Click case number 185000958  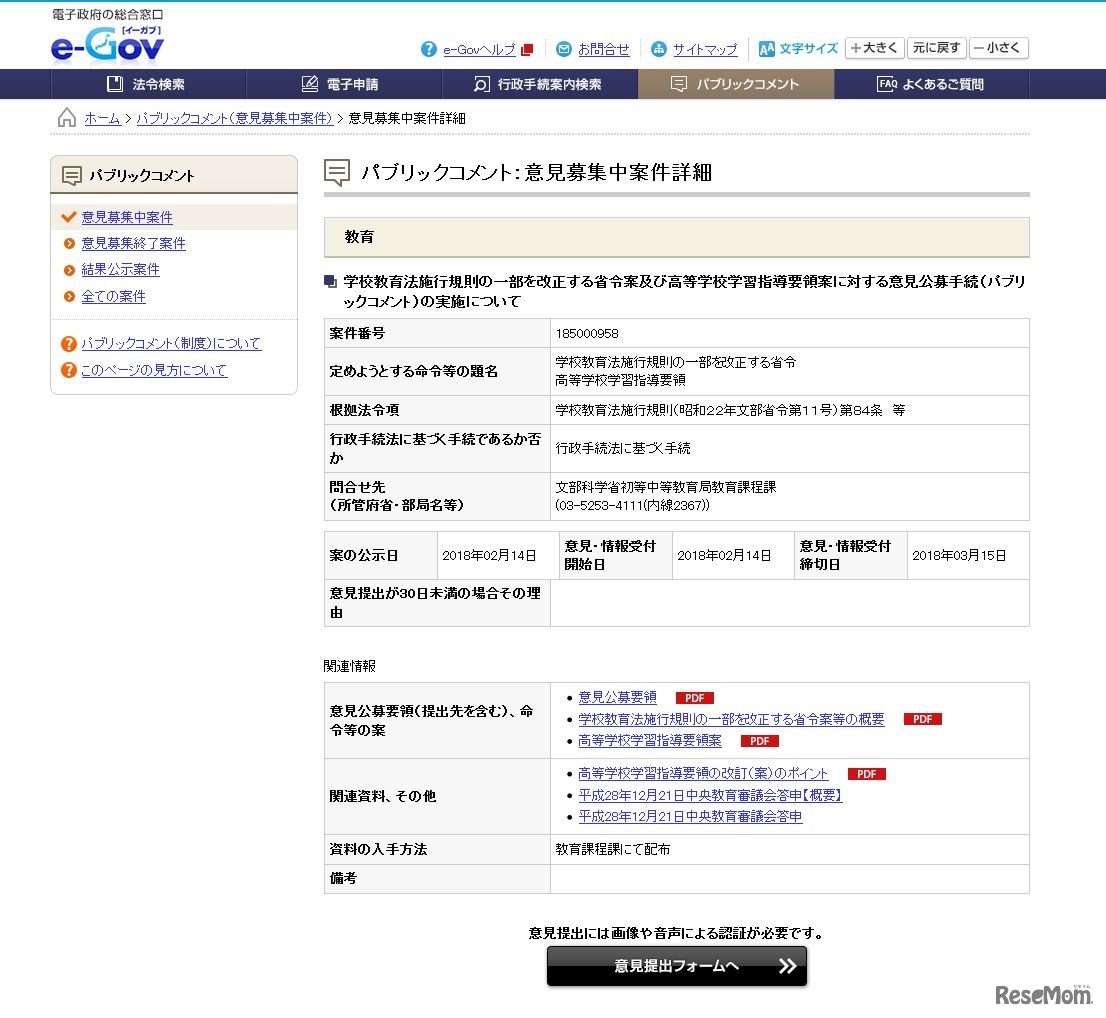(x=587, y=334)
